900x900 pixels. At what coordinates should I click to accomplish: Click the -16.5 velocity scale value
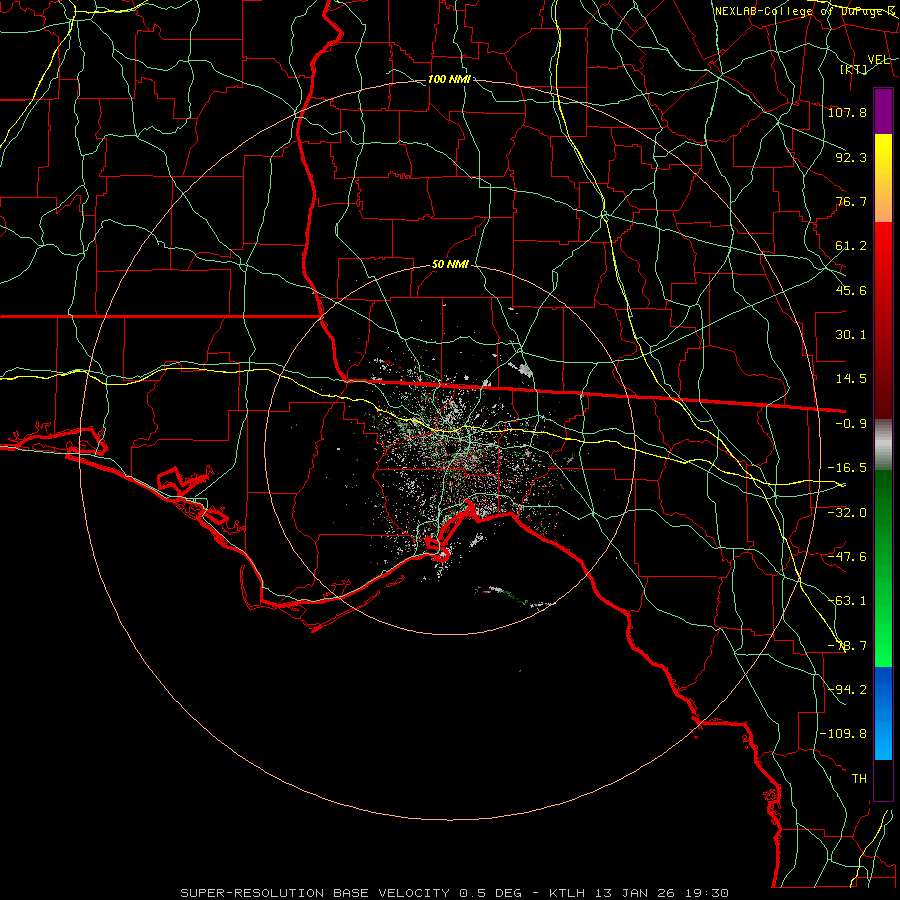pos(847,468)
